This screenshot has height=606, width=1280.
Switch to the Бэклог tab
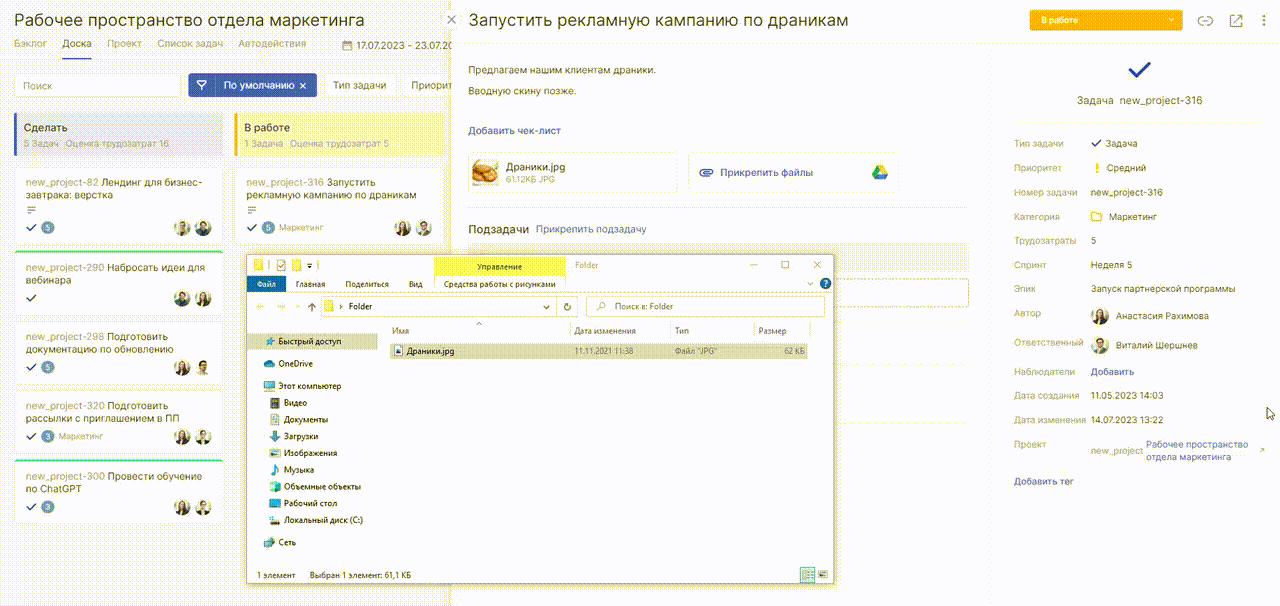coord(30,44)
